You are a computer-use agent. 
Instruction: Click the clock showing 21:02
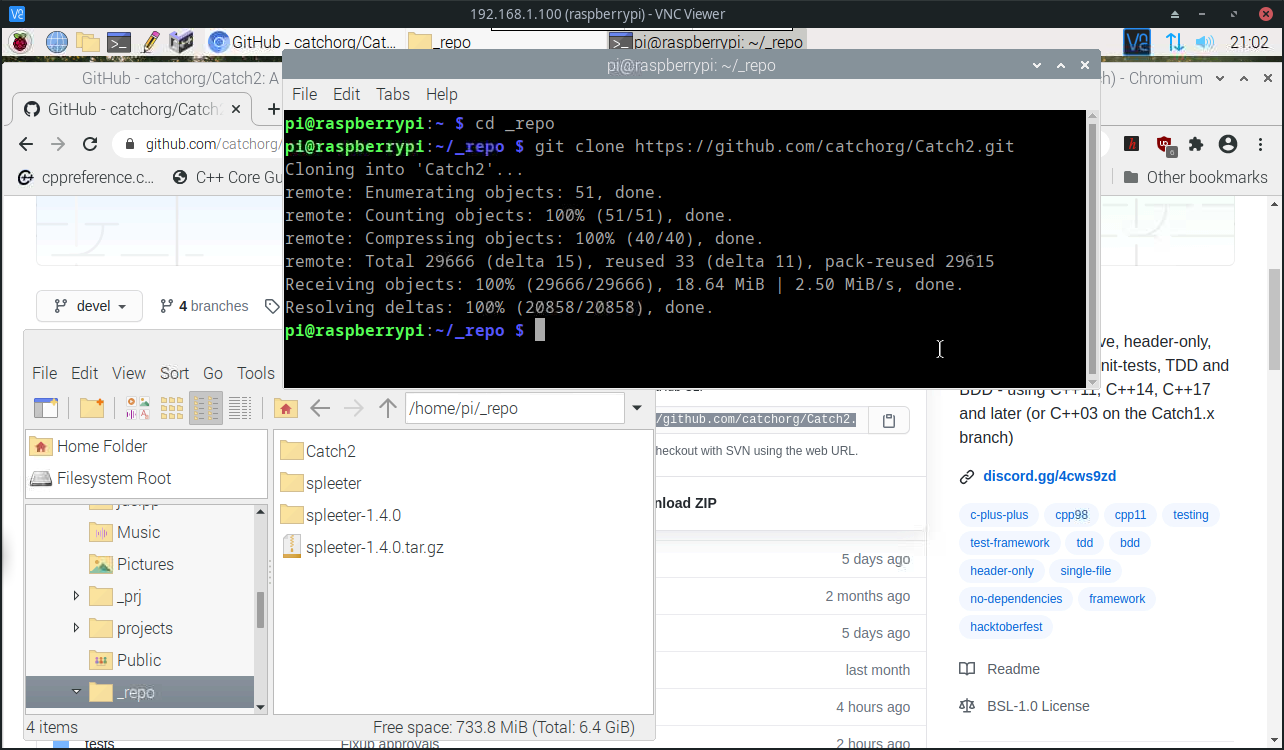(1249, 43)
